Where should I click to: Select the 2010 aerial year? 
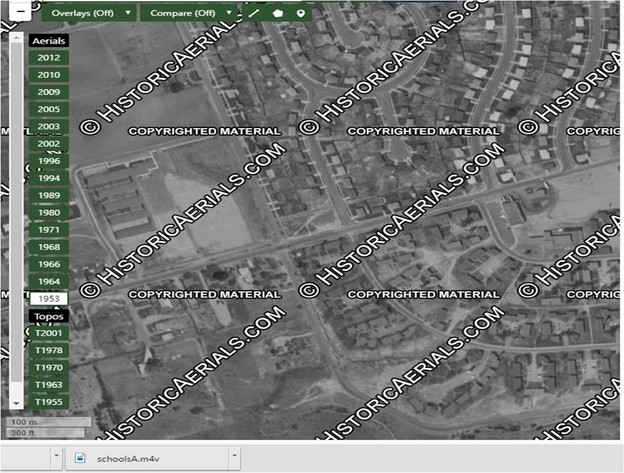pyautogui.click(x=49, y=75)
